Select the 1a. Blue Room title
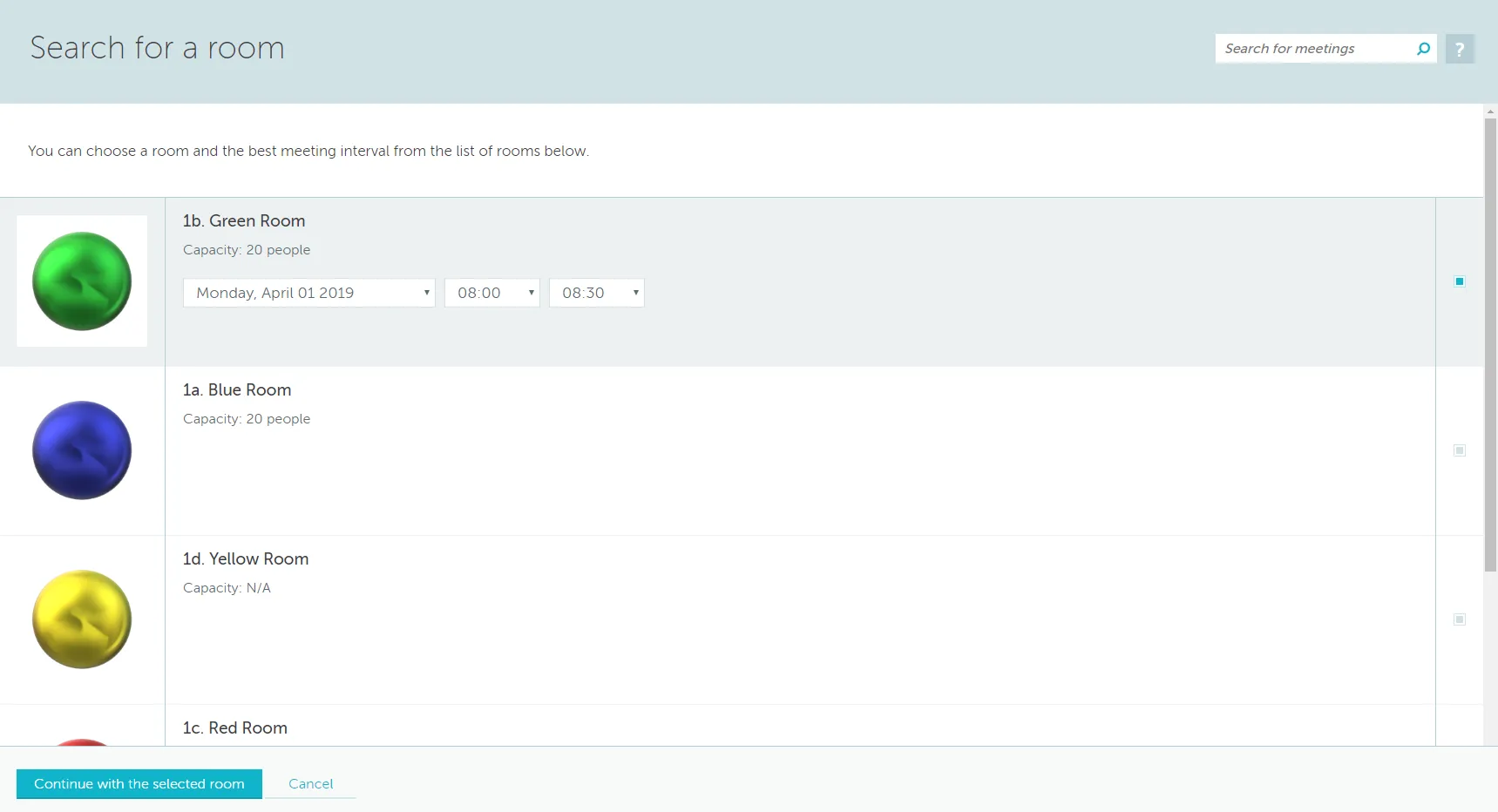The width and height of the screenshot is (1498, 812). (x=237, y=390)
